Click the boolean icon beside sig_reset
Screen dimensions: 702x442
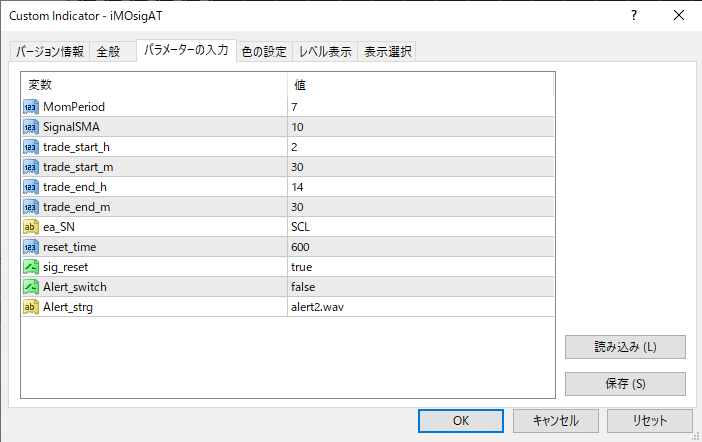30,267
